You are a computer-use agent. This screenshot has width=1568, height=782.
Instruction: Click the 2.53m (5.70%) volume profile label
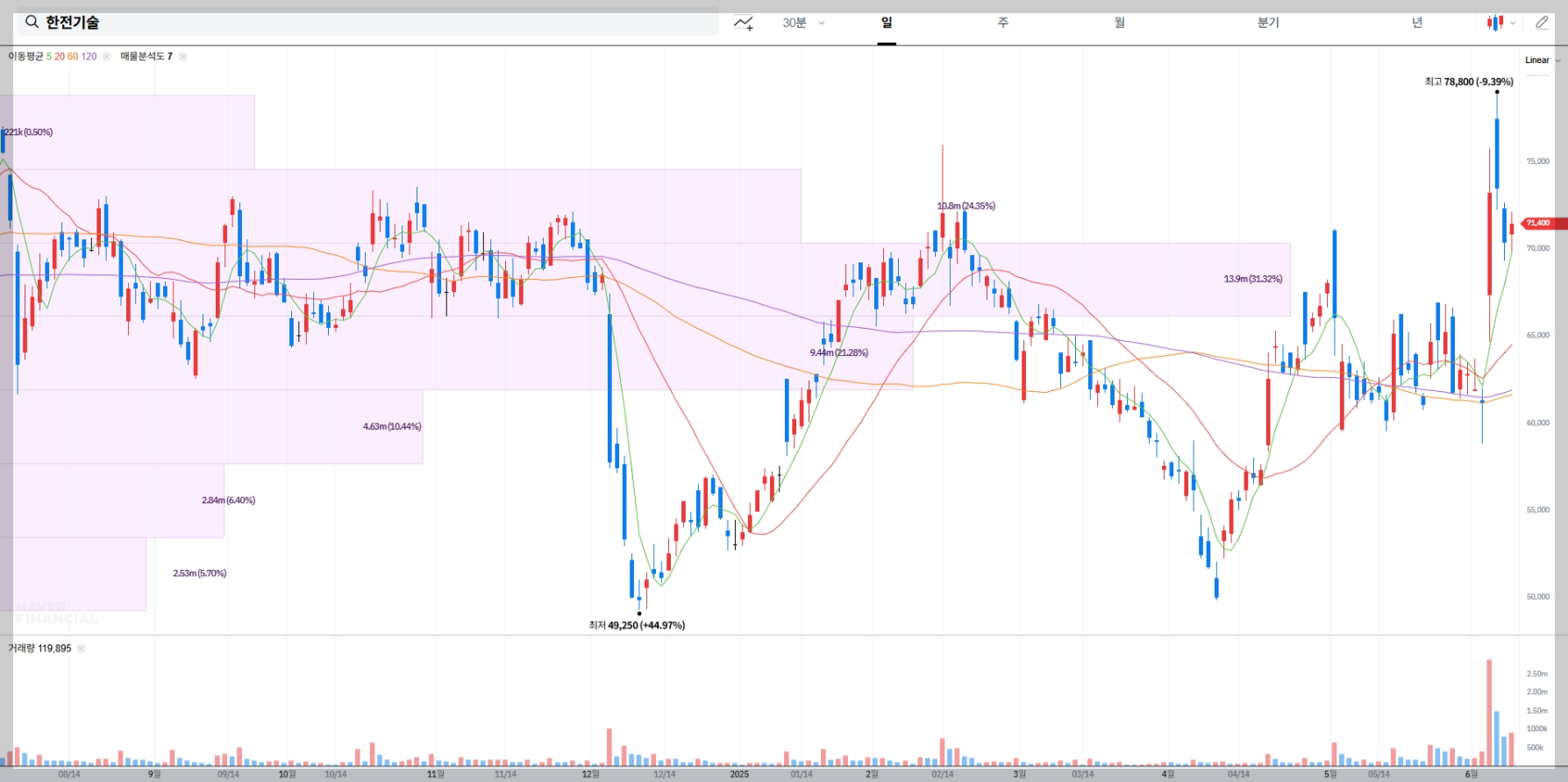click(200, 573)
